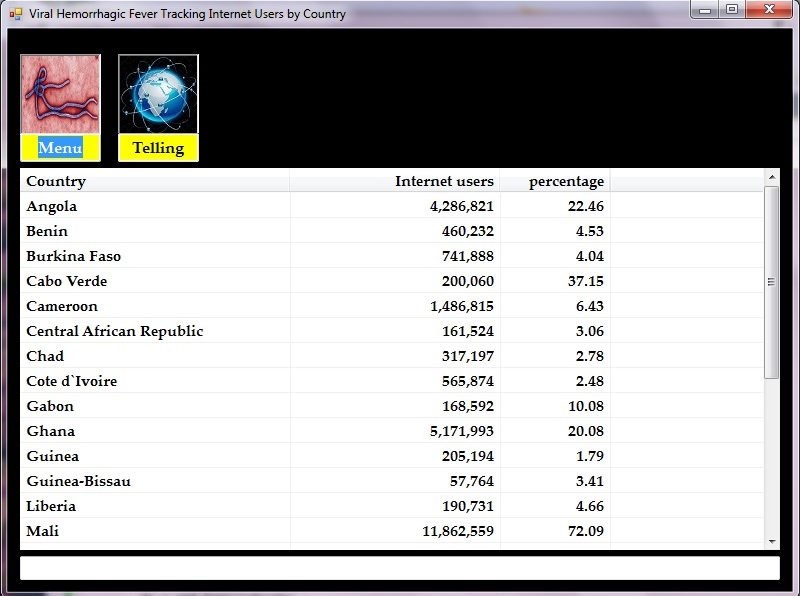Maximize the application window
This screenshot has height=596, width=803.
tap(732, 10)
